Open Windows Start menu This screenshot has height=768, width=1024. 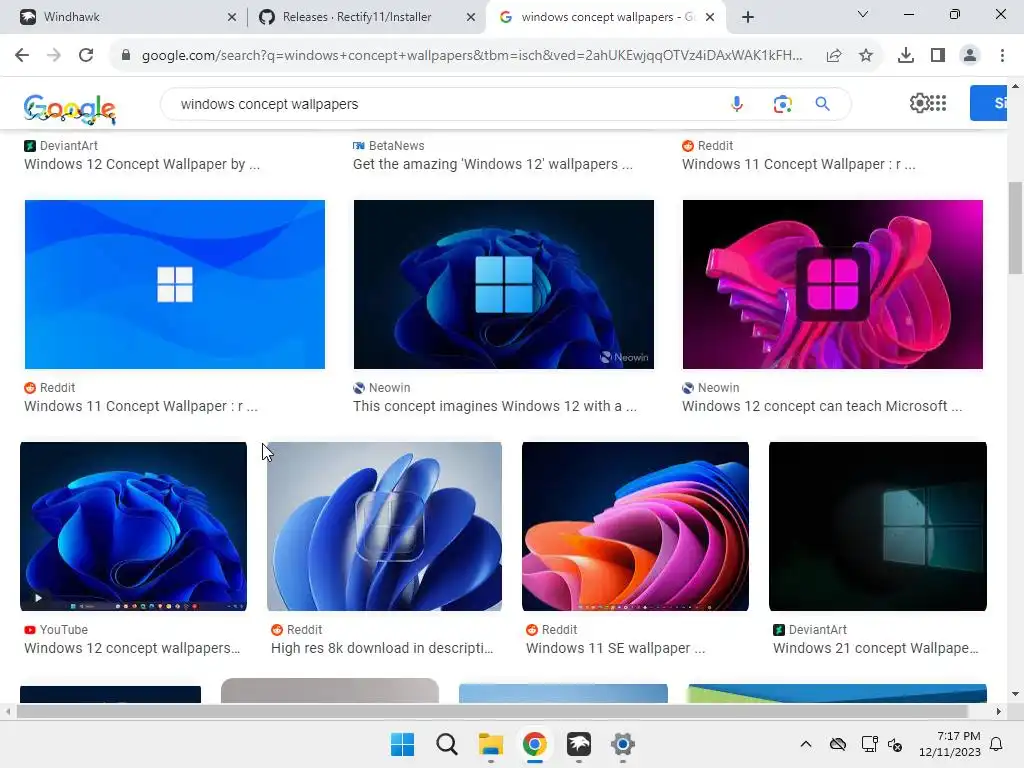tap(402, 744)
